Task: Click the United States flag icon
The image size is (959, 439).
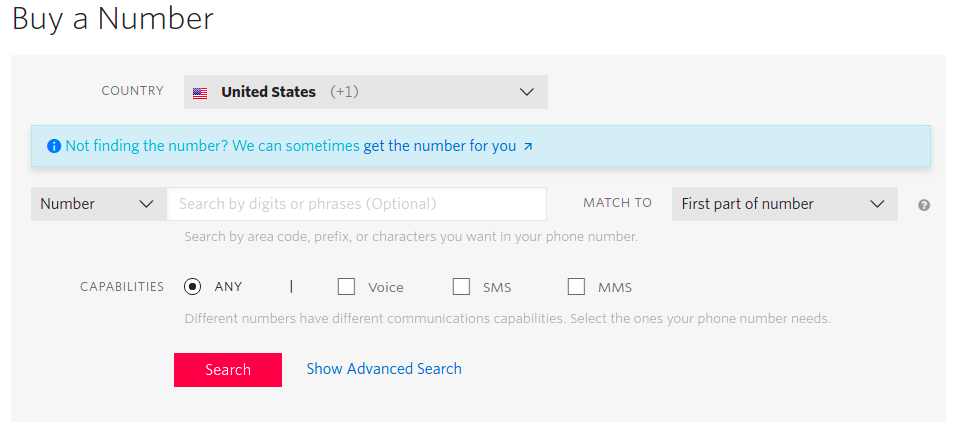Action: 200,93
